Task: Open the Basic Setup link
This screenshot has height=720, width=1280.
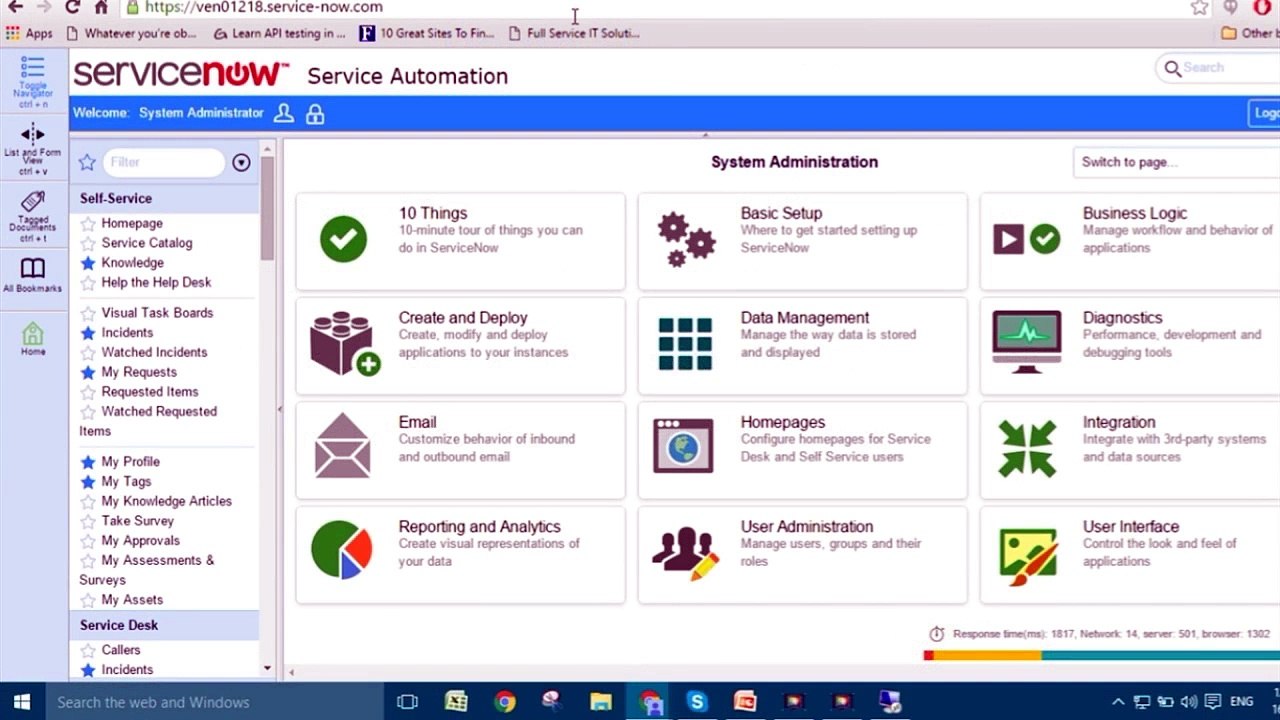Action: [781, 213]
